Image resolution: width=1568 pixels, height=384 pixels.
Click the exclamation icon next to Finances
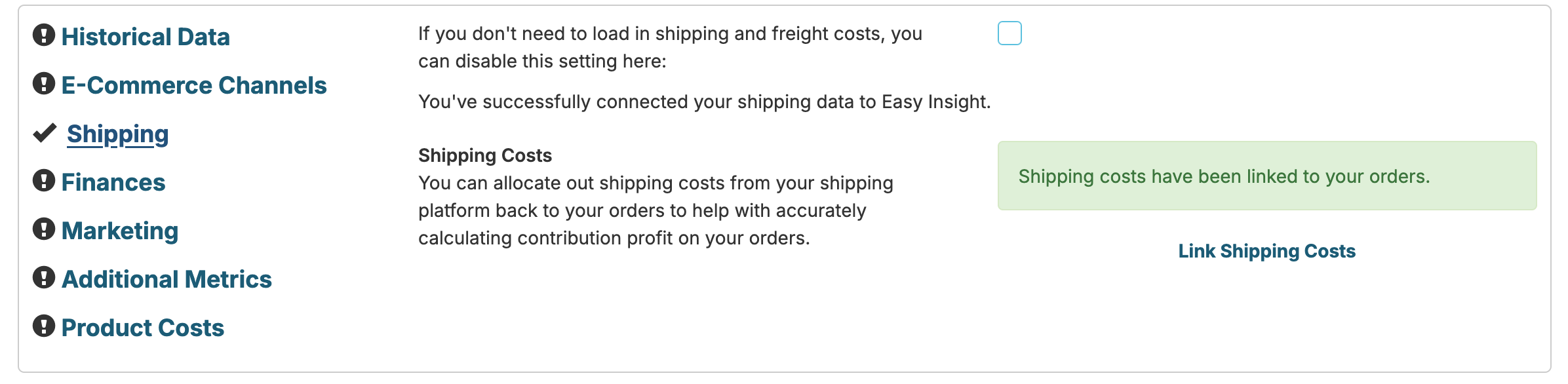click(44, 181)
